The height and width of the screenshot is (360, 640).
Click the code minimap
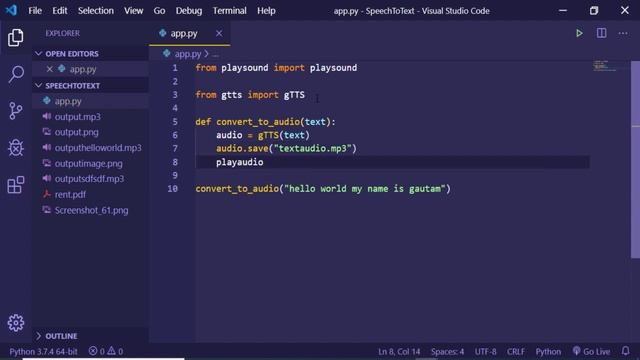604,65
